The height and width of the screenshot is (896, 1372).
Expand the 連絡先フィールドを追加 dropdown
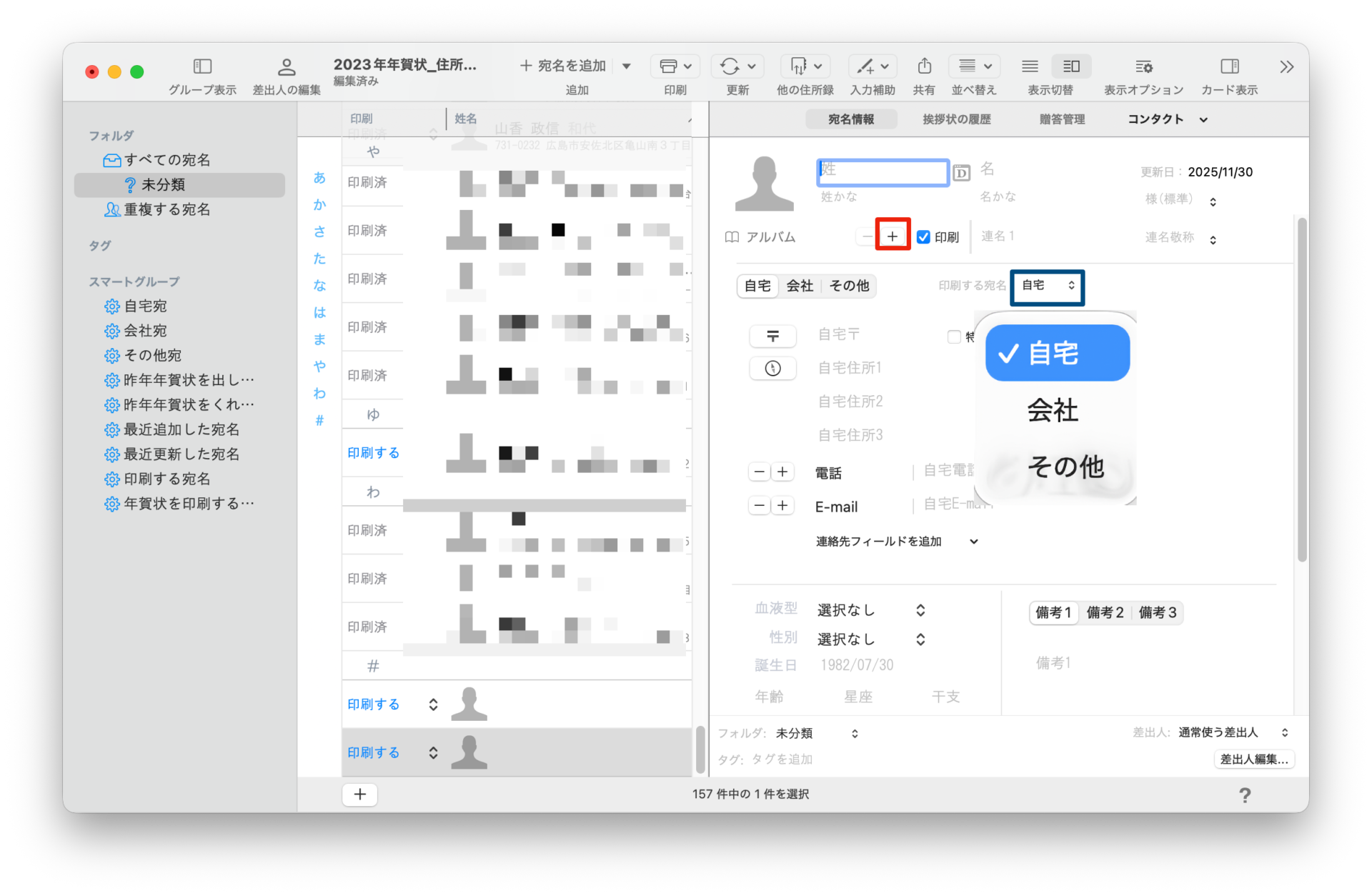[897, 542]
